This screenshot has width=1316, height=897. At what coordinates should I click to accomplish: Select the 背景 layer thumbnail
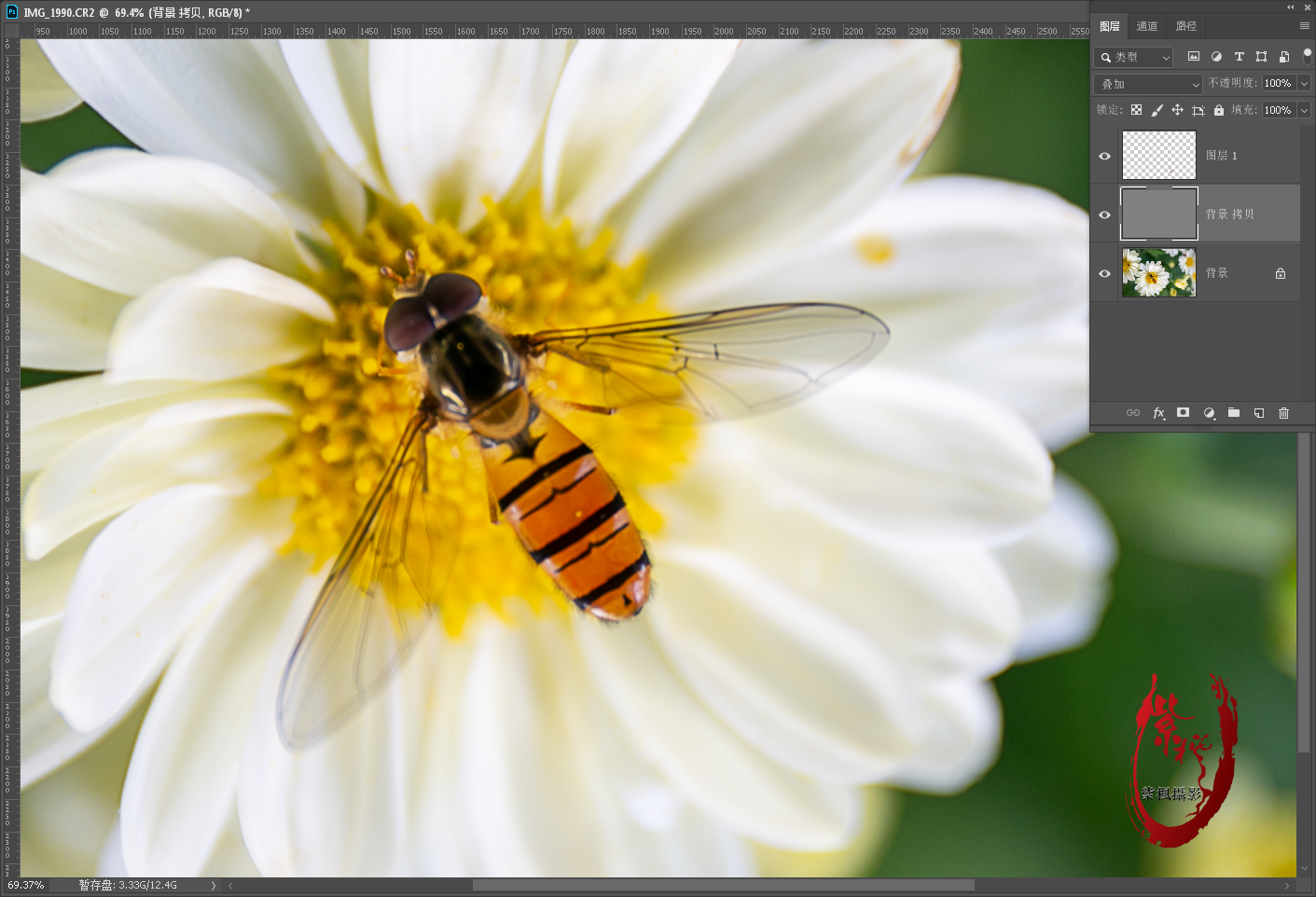(x=1158, y=273)
